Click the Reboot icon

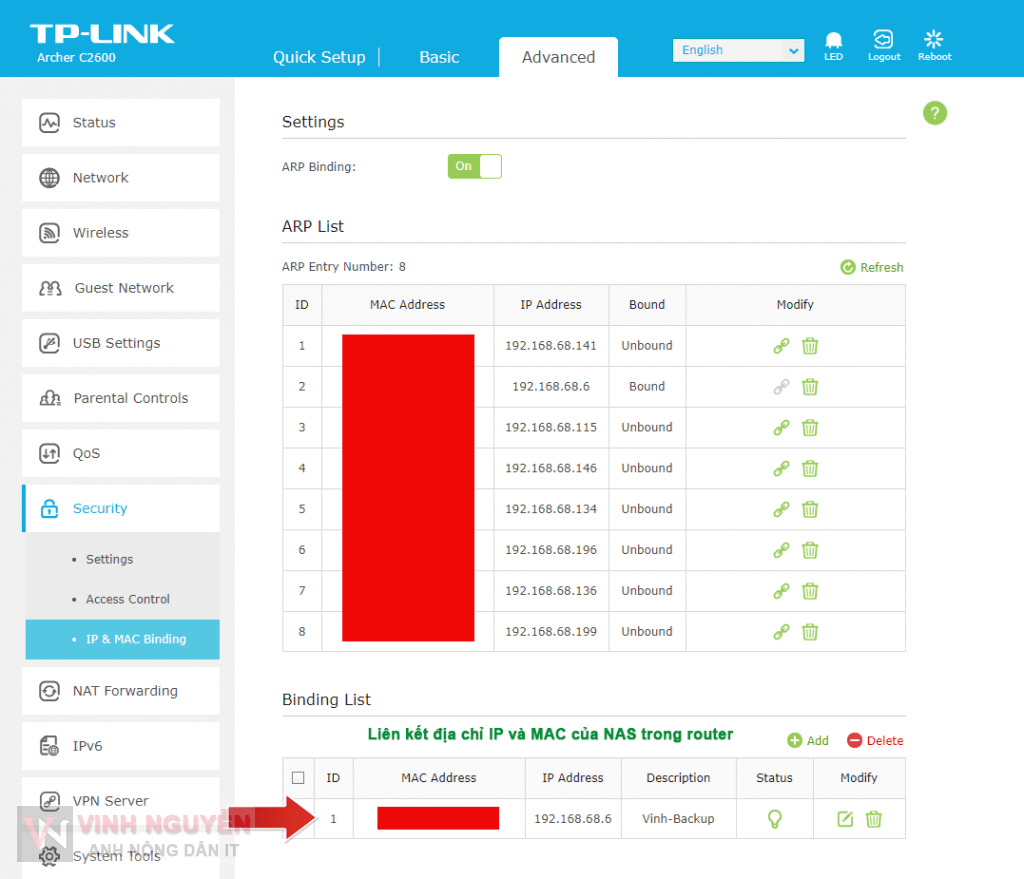934,41
